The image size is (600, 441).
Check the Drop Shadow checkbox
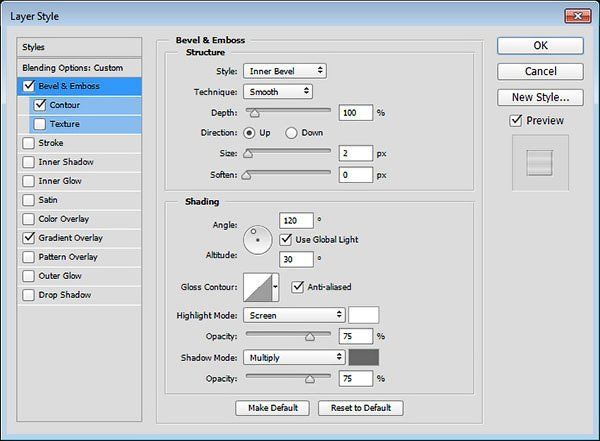point(28,295)
